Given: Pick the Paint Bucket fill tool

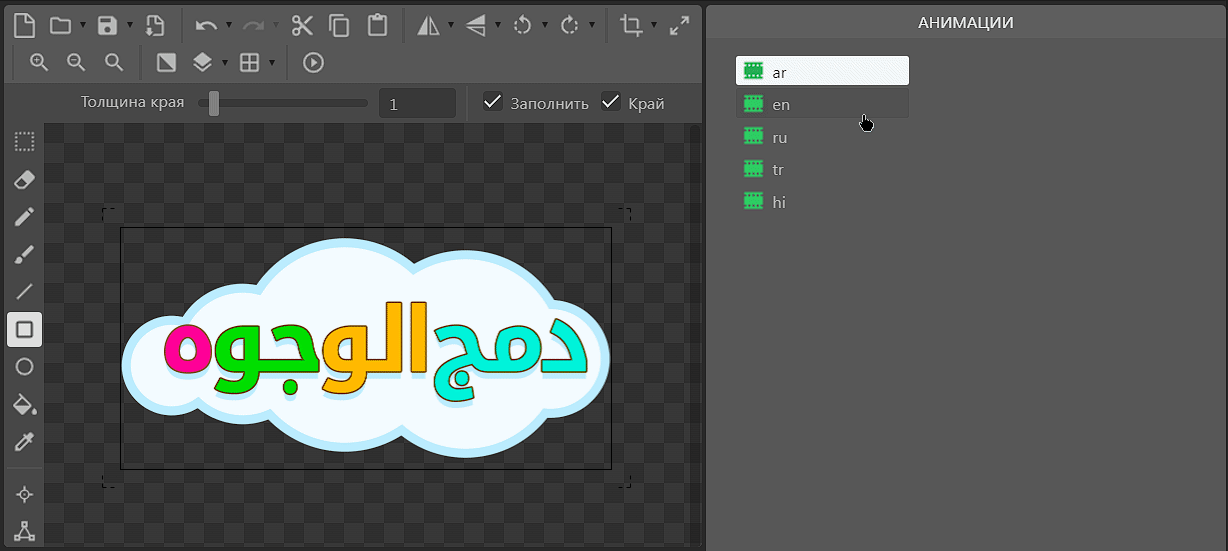Looking at the screenshot, I should [25, 404].
